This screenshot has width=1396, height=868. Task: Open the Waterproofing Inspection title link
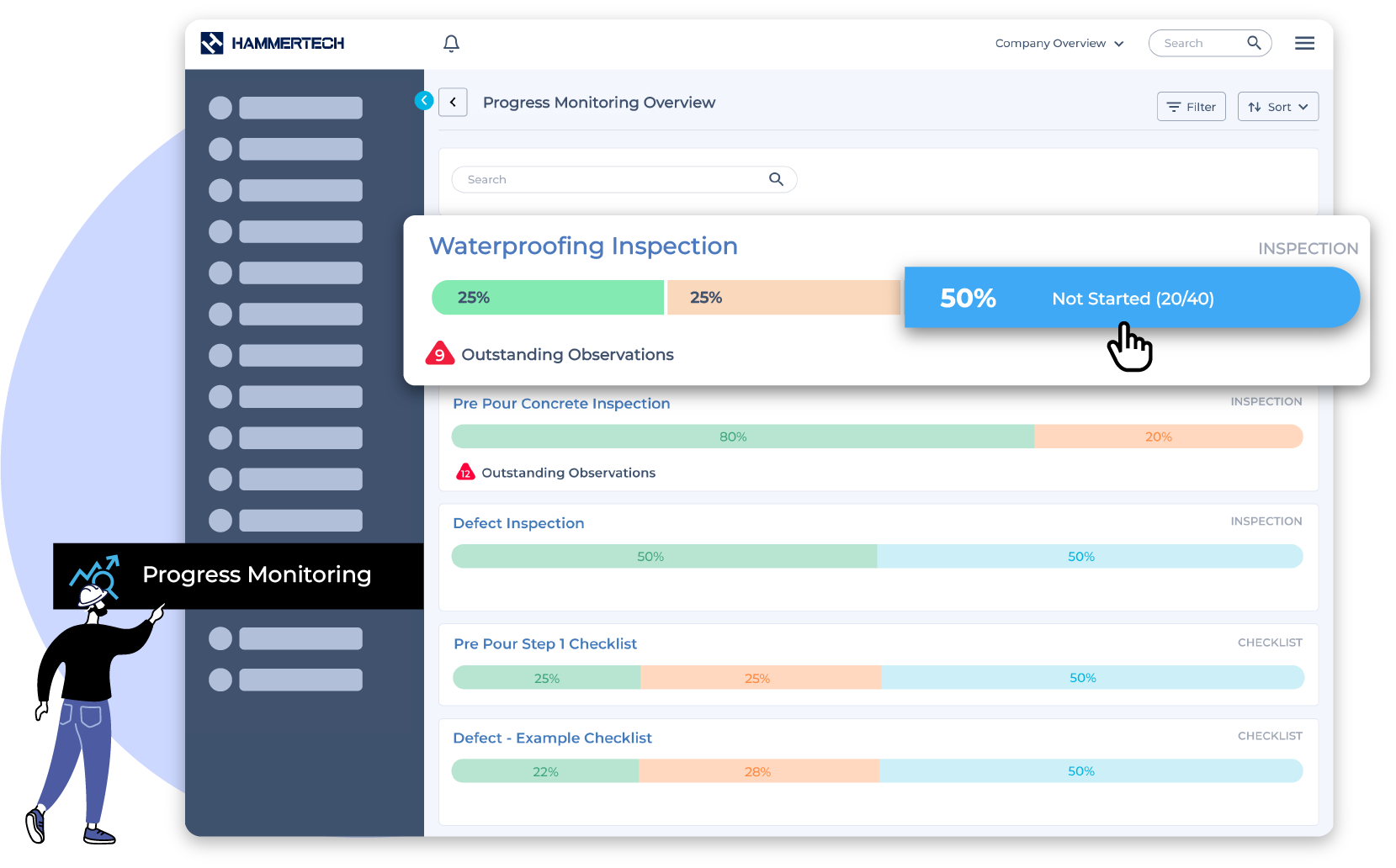[582, 246]
